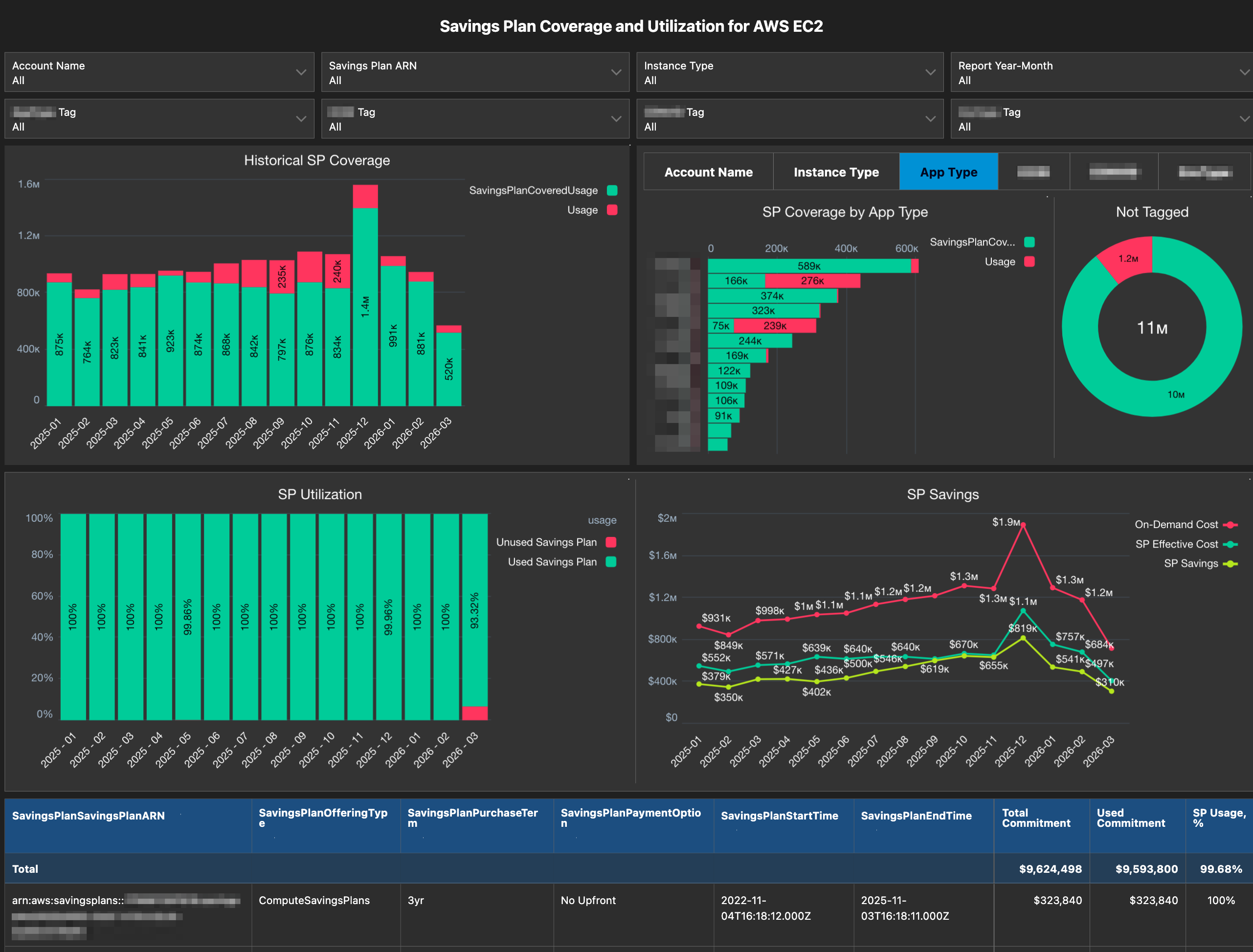Screen dimensions: 1253x952
Task: Click the 589K bar in App Type chart
Action: (x=809, y=266)
